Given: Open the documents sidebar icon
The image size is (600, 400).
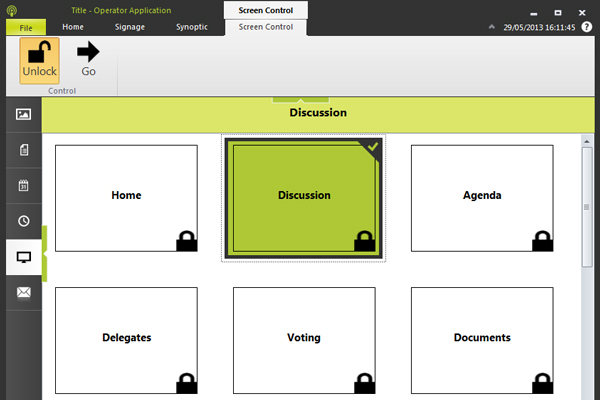Looking at the screenshot, I should click(24, 150).
